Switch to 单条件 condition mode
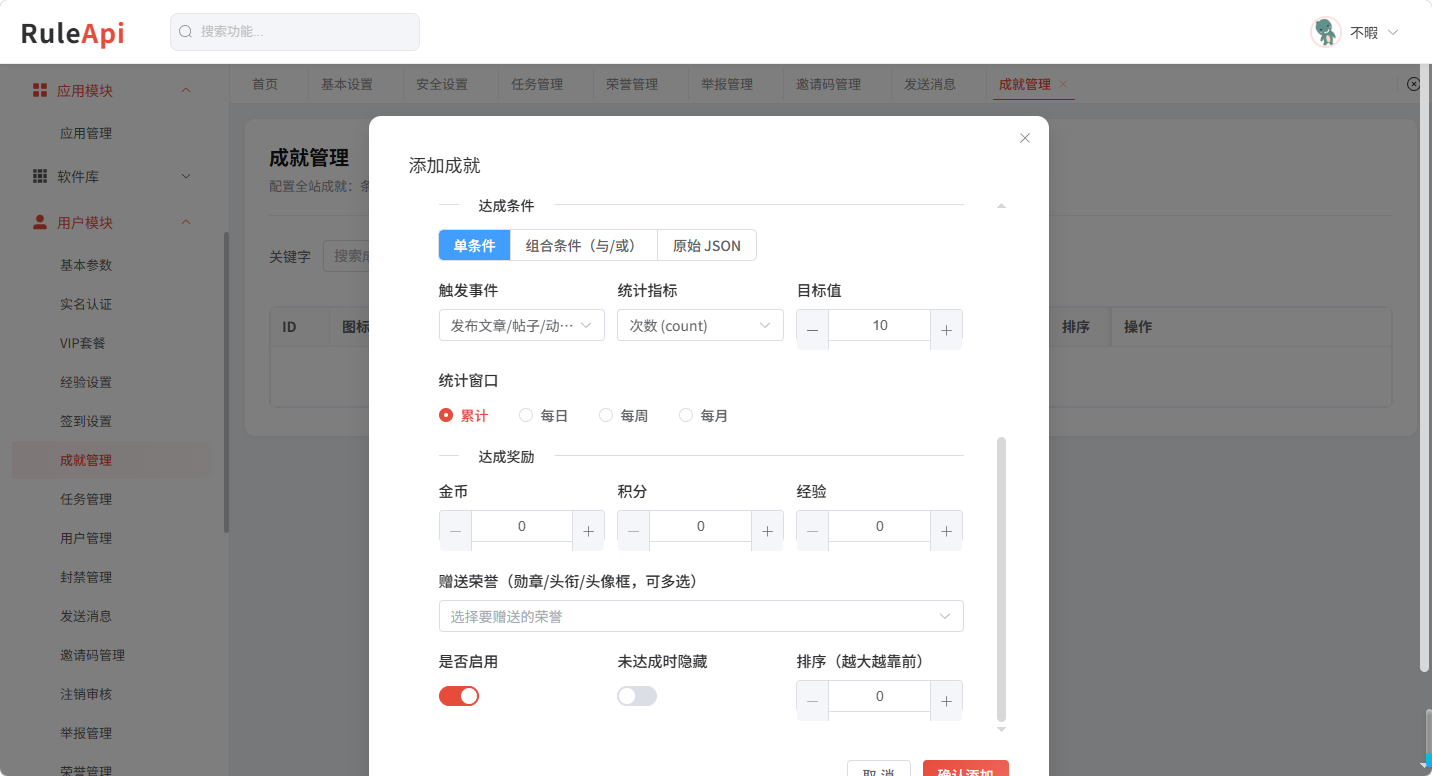This screenshot has height=776, width=1432. coord(475,245)
